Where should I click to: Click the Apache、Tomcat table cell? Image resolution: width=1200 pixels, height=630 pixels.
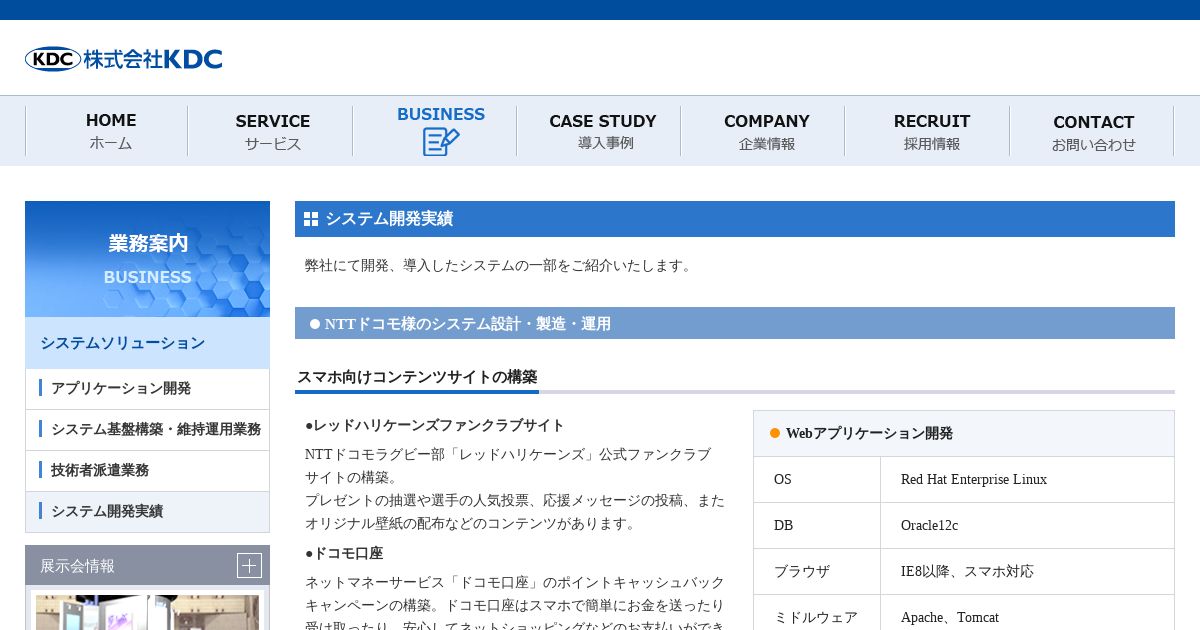click(1027, 614)
